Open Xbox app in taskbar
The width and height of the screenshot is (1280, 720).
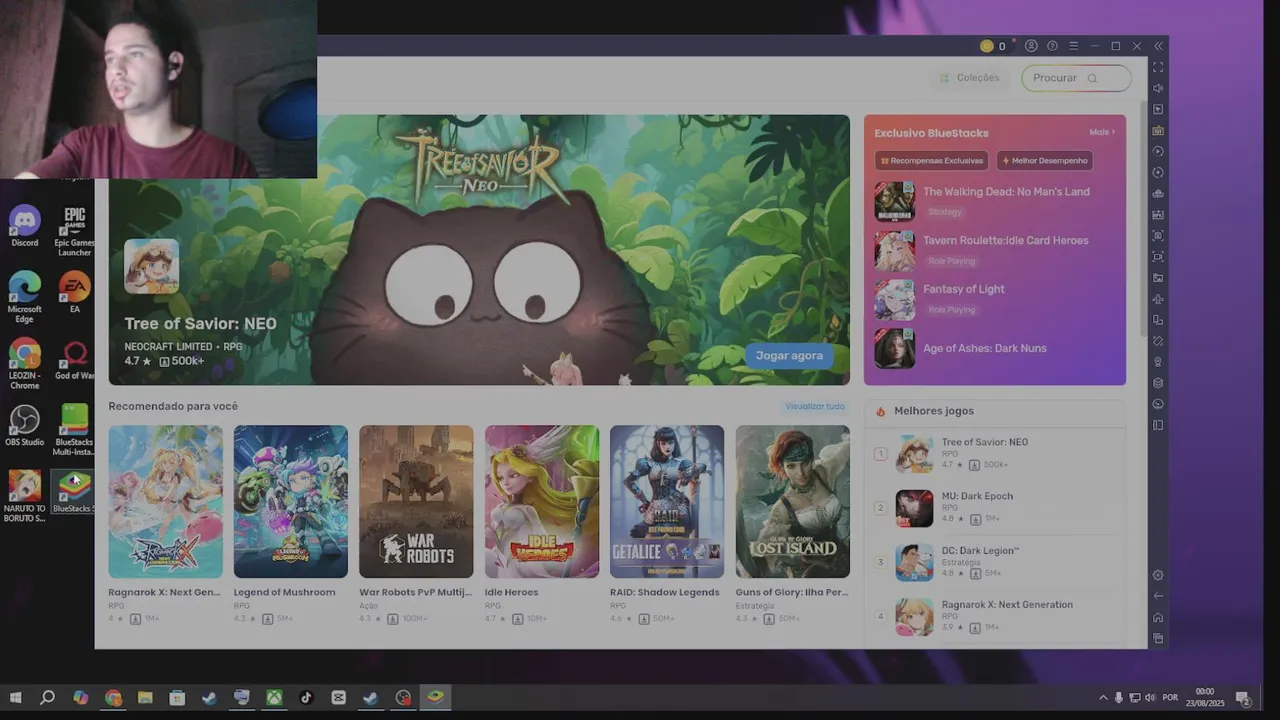pos(274,698)
